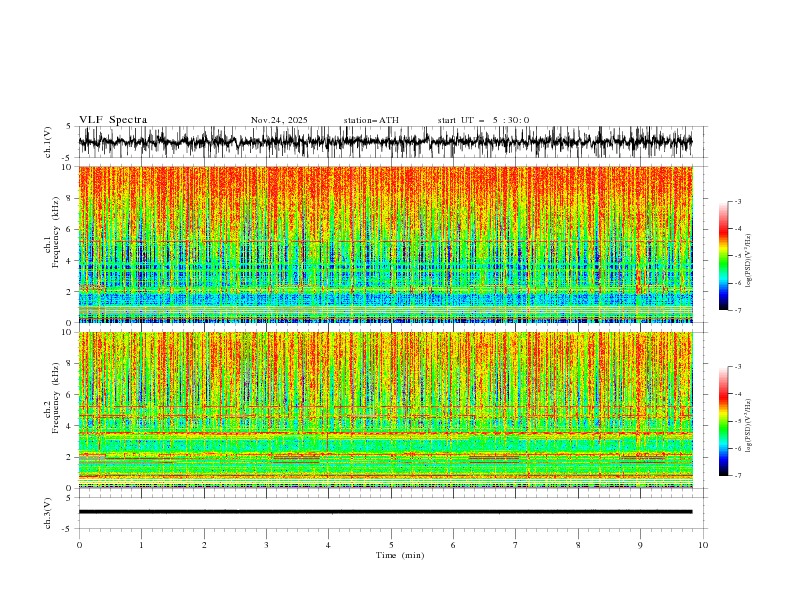
Task: Click the "10" tick on the time axis
Action: click(703, 545)
